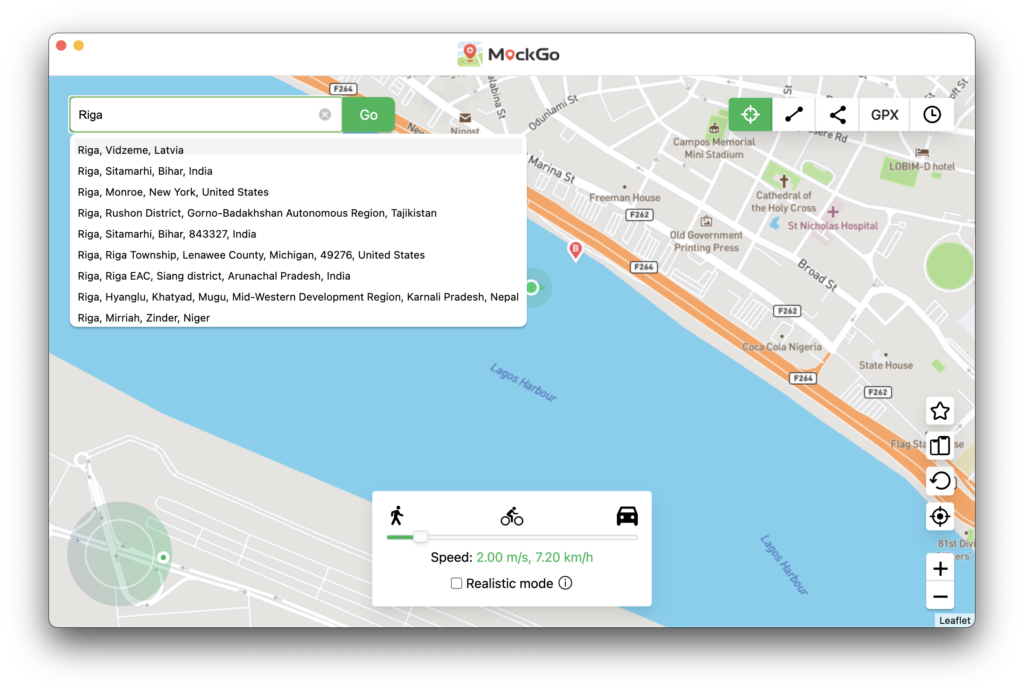The image size is (1024, 692).
Task: Open favorites star icon
Action: pos(940,411)
